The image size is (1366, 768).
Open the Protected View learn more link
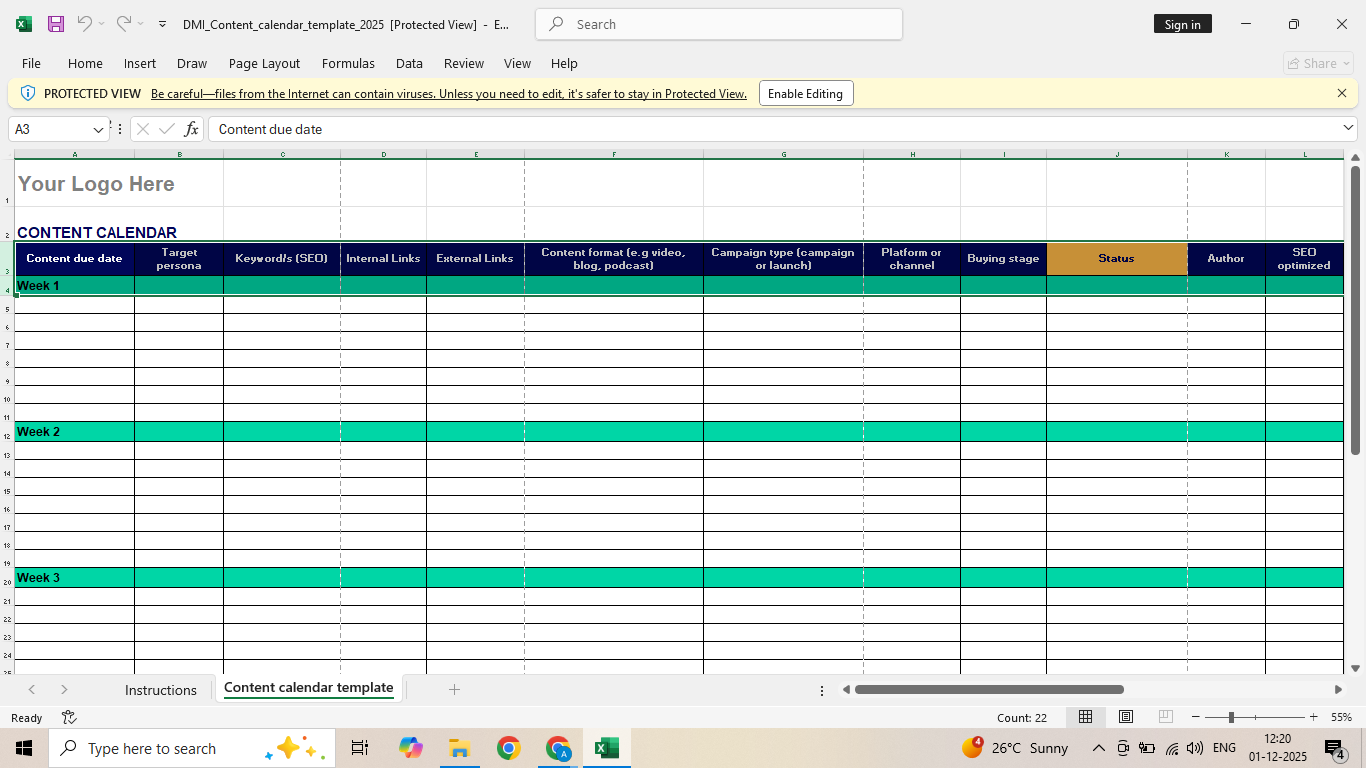(448, 93)
